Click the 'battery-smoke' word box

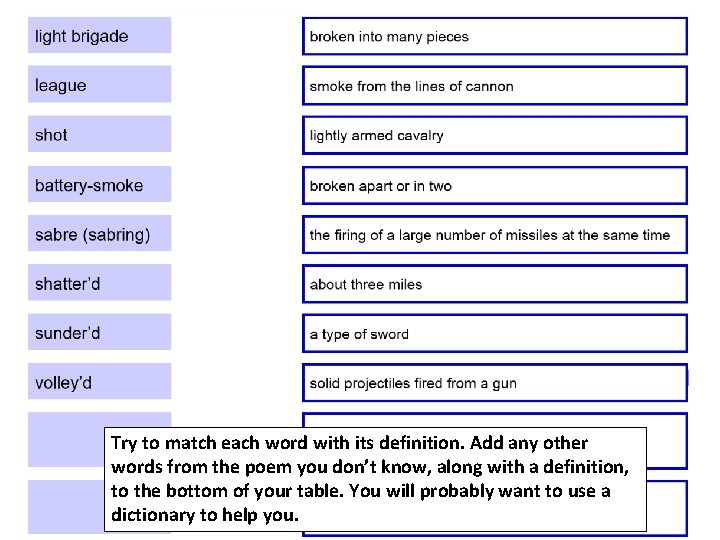(100, 185)
